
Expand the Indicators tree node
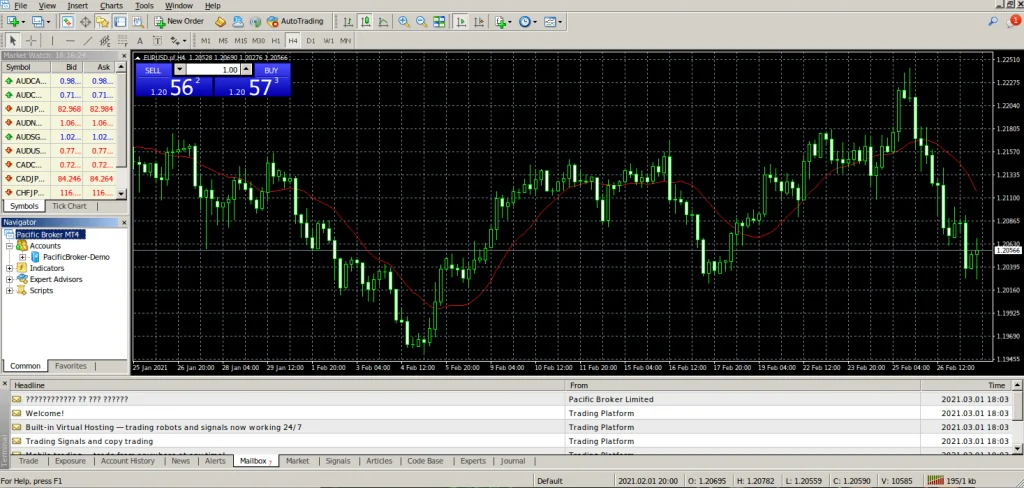tap(10, 268)
